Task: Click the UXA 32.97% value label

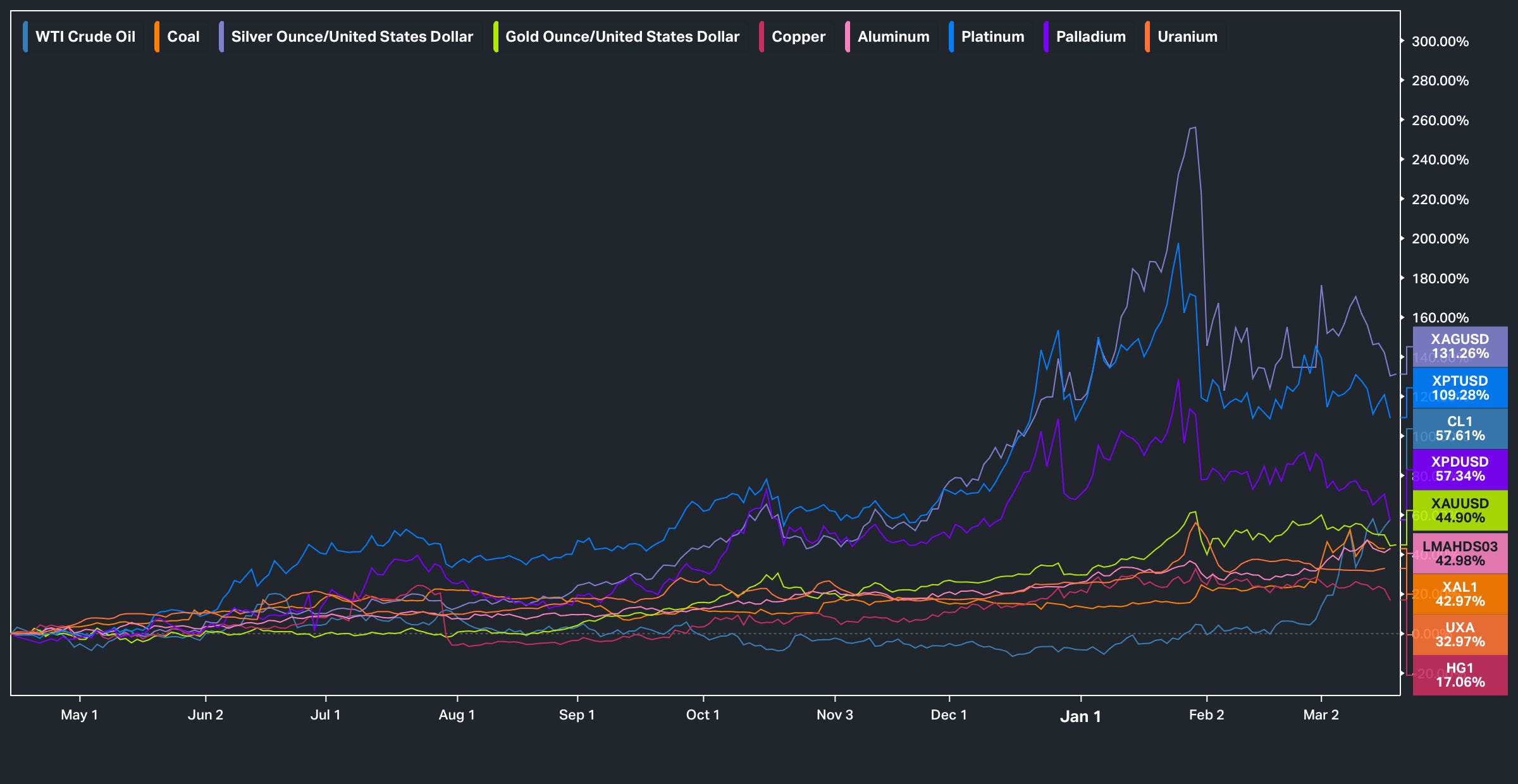Action: [x=1460, y=635]
